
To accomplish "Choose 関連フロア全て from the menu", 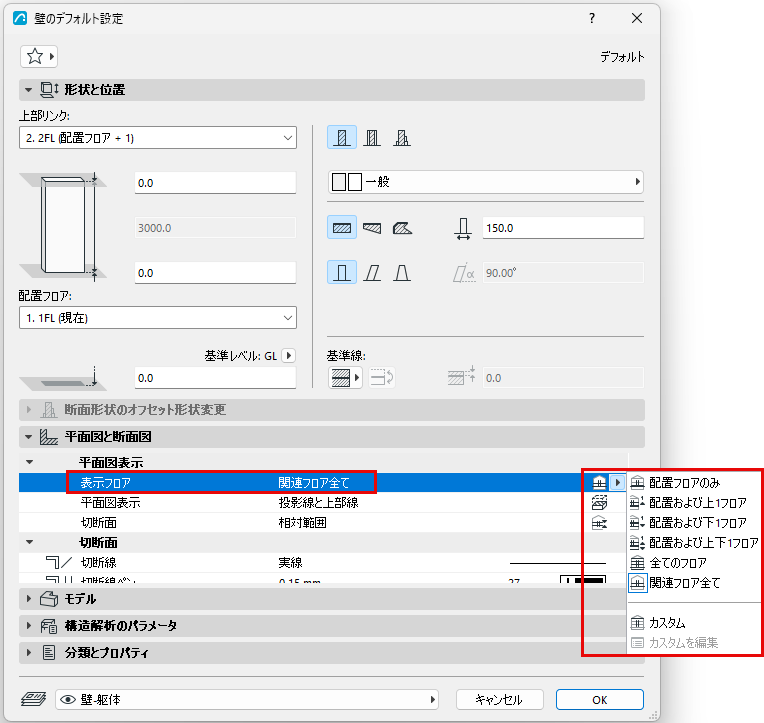I will click(694, 583).
